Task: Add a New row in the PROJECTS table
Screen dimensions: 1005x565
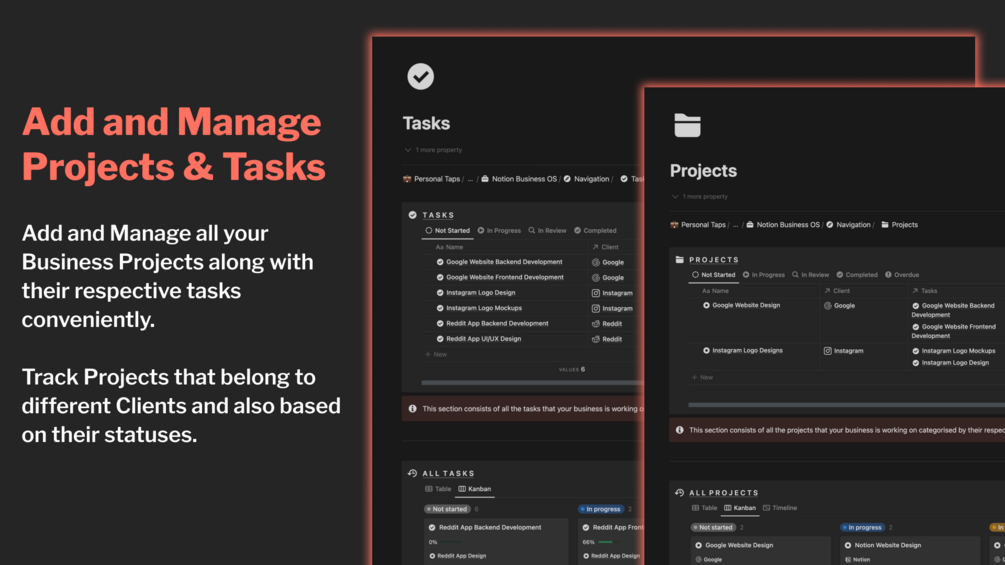Action: (x=702, y=377)
